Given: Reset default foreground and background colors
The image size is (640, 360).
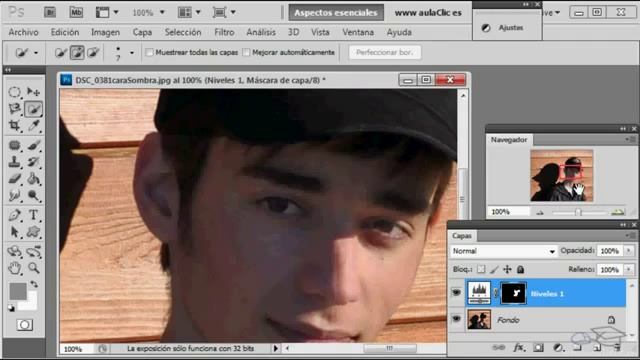Looking at the screenshot, I should pos(11,308).
